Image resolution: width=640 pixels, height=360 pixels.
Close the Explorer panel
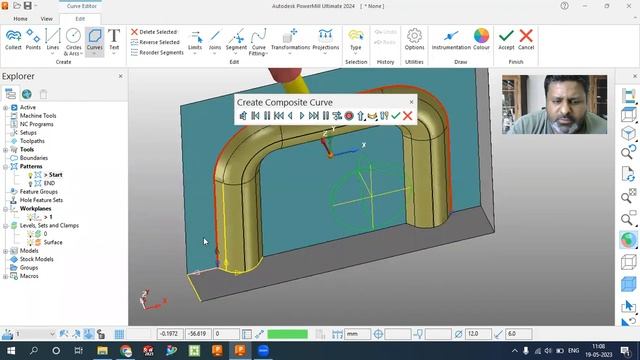[x=120, y=76]
